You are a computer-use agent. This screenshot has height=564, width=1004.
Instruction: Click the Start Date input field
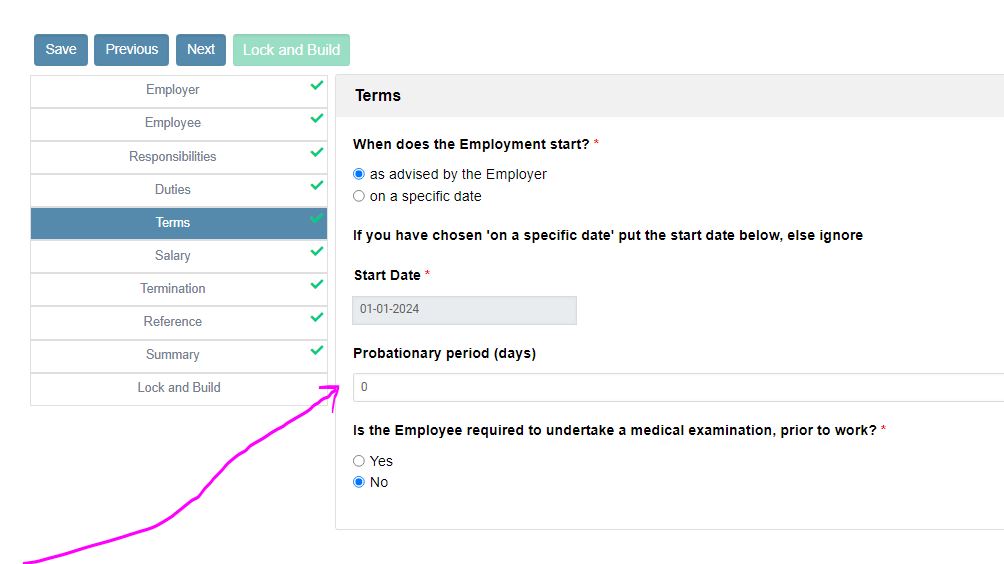coord(464,310)
